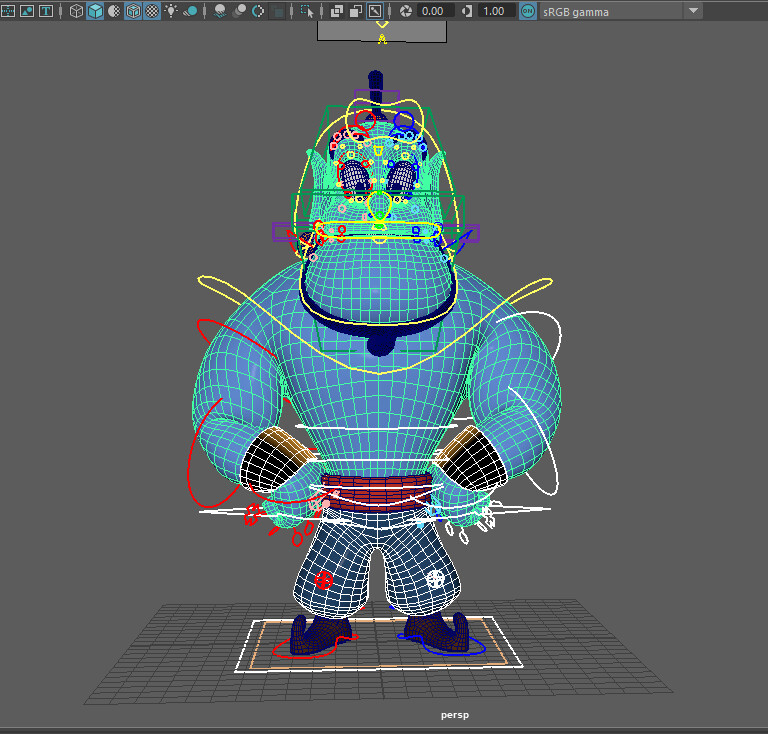
Task: Click the image plane icon
Action: coord(27,11)
